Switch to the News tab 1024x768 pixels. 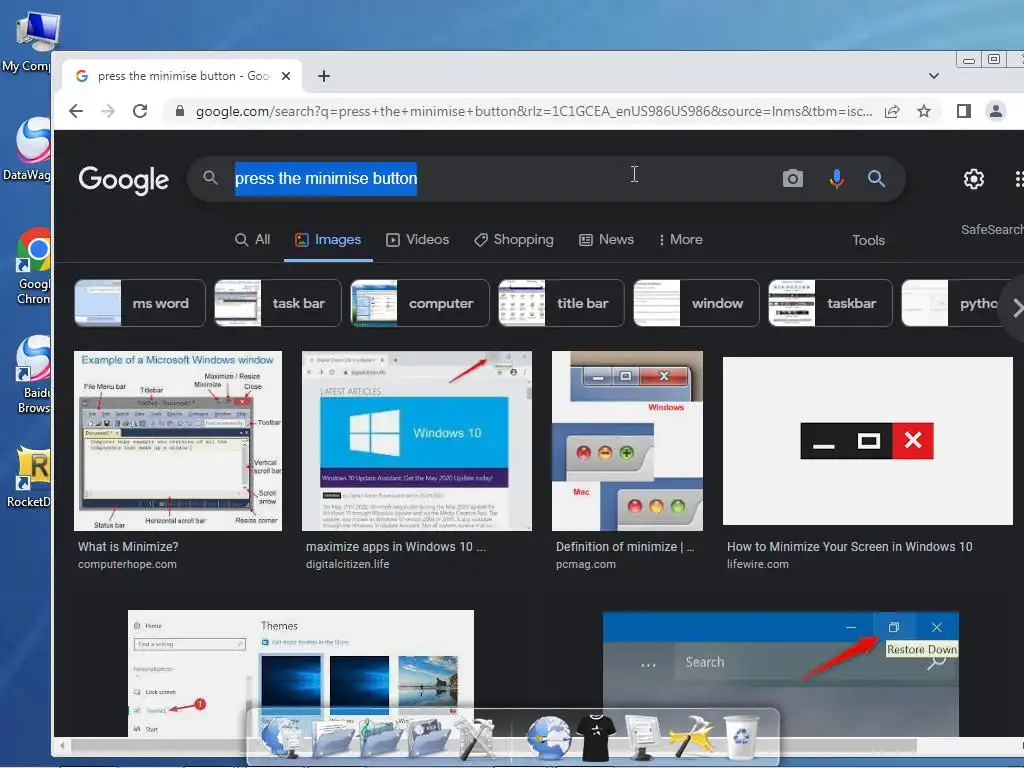[x=606, y=240]
